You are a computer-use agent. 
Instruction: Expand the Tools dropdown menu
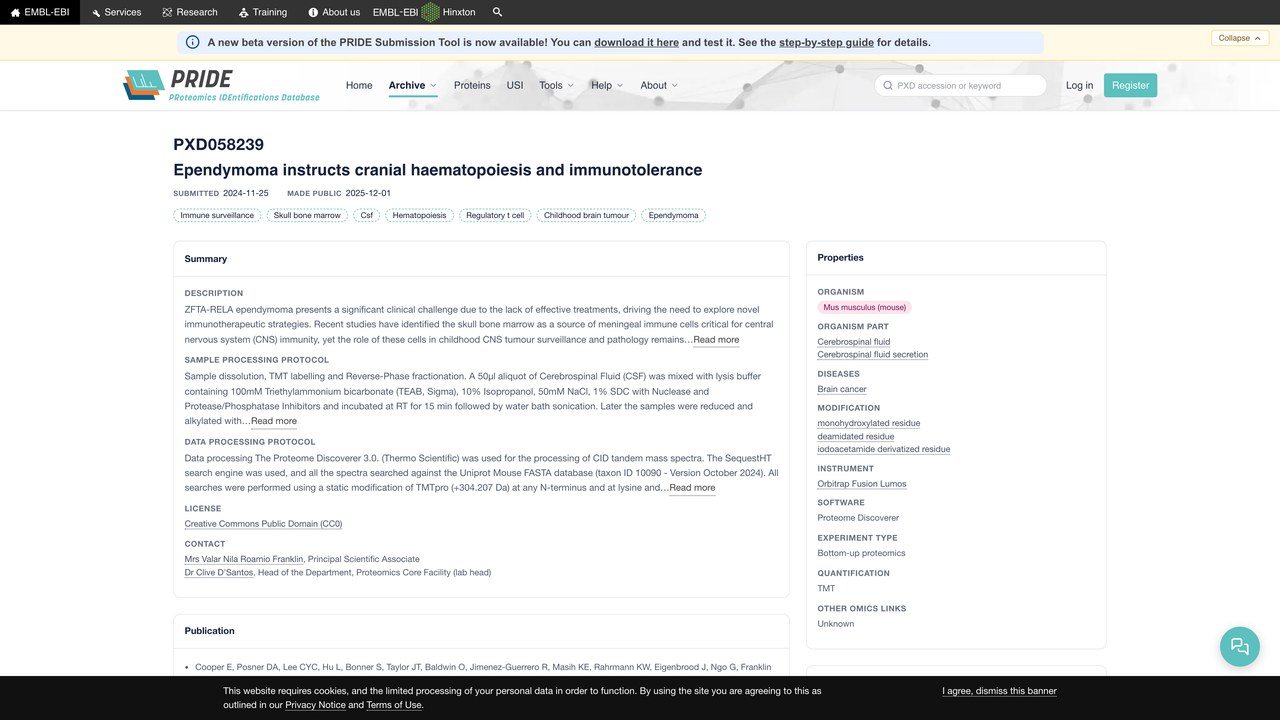556,85
